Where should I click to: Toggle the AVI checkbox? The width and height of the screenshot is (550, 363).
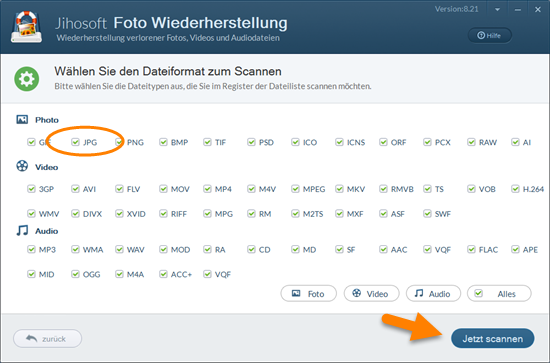[x=75, y=189]
